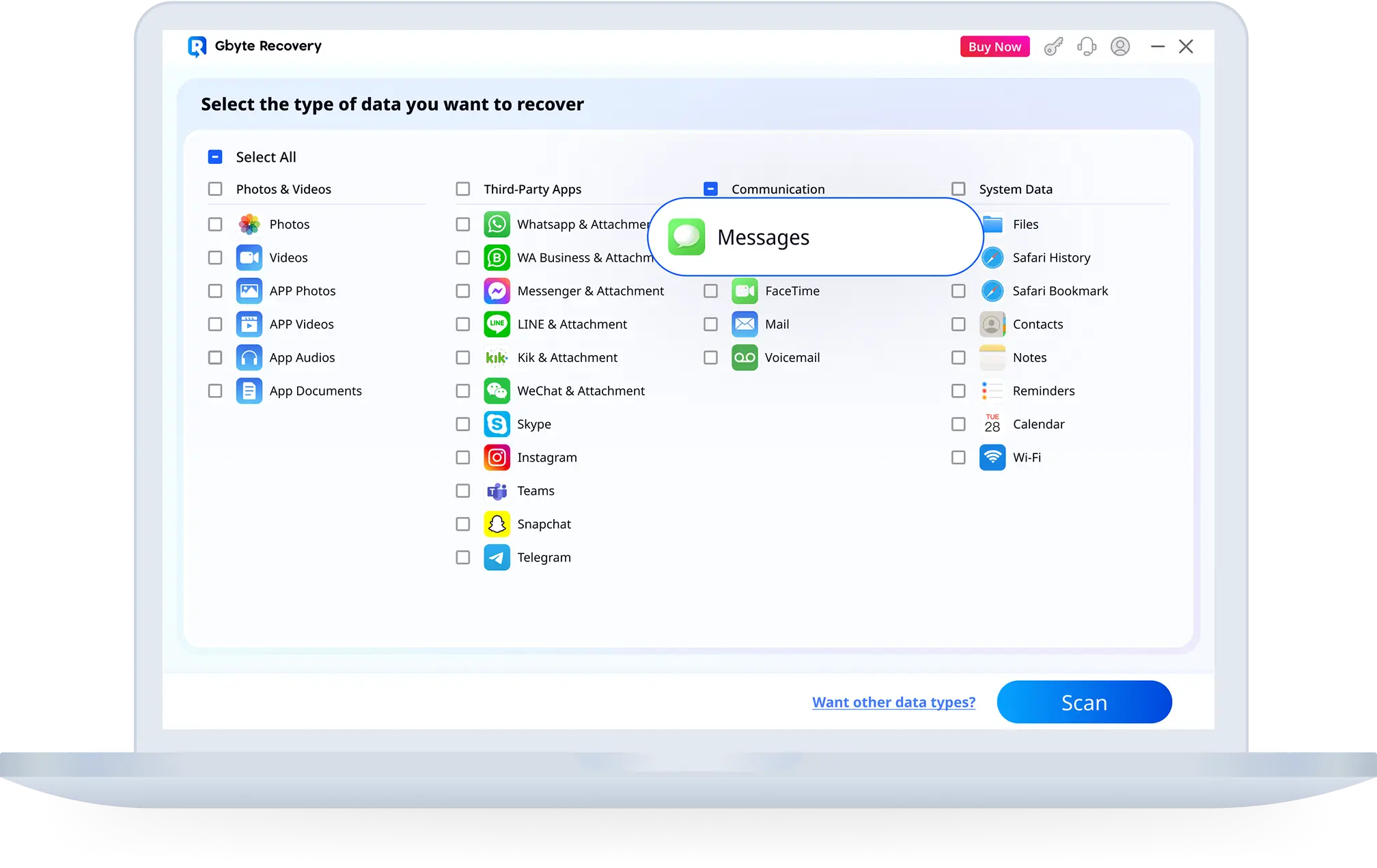Click the Notes icon
This screenshot has height=868, width=1377.
992,358
